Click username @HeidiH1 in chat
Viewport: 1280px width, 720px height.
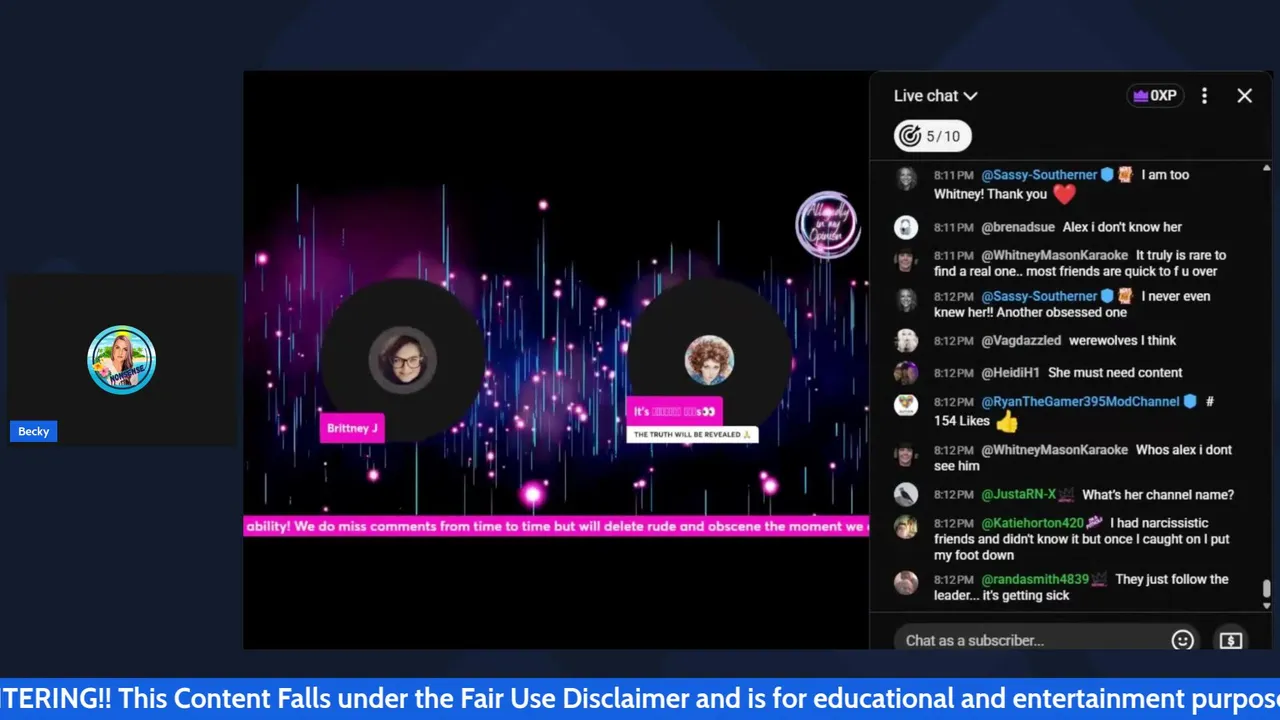tap(1010, 373)
